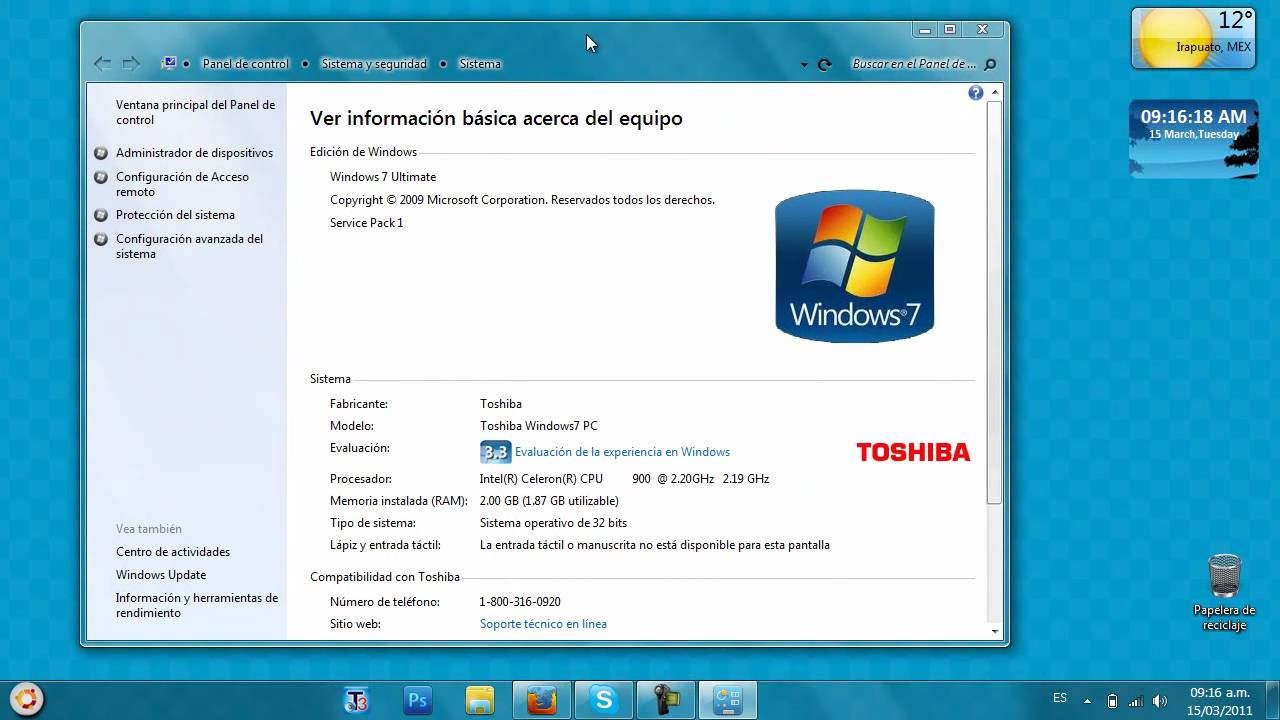Open Evaluación de la experiencia en Windows

622,452
